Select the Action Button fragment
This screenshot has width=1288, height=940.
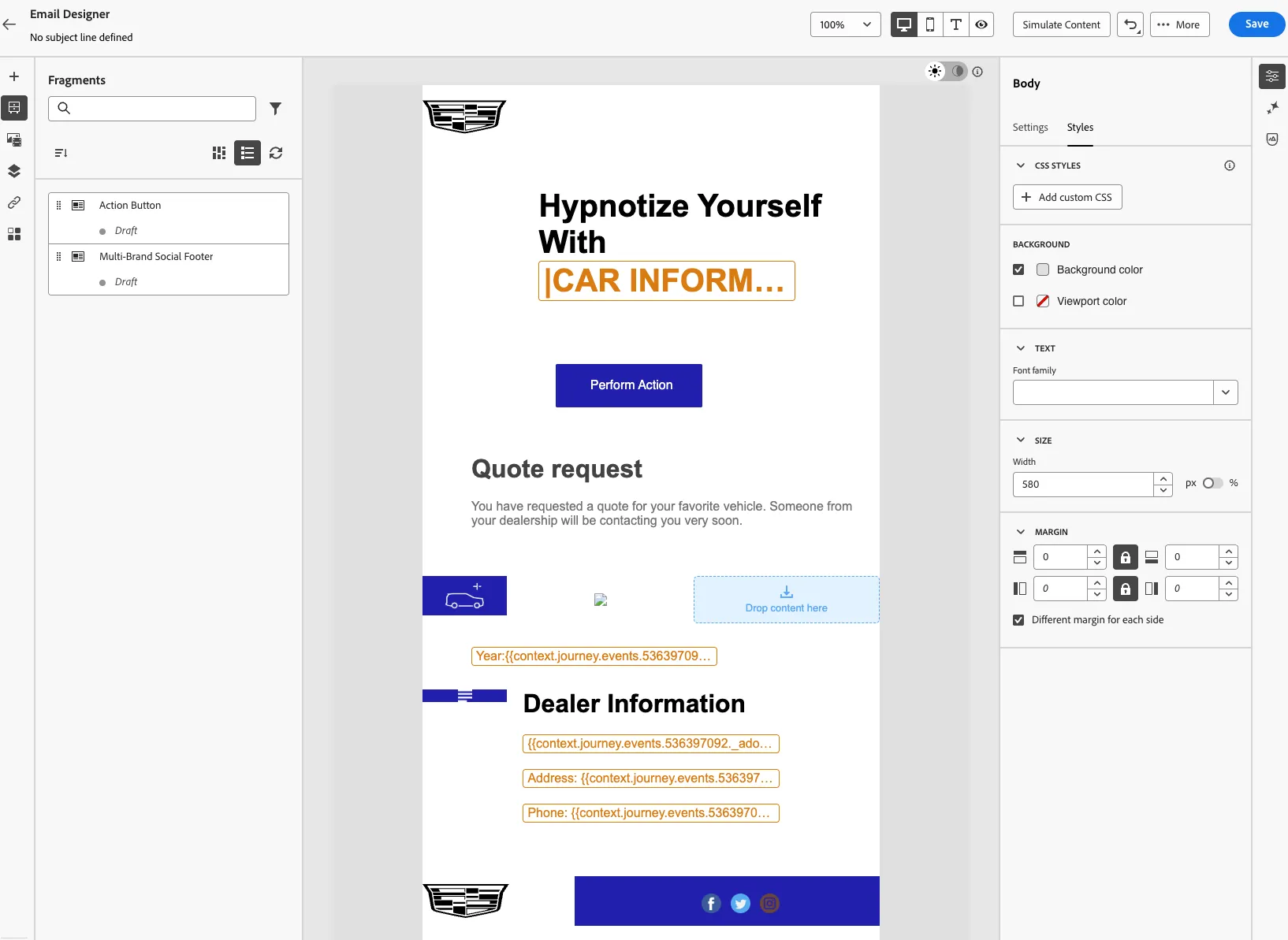tap(169, 218)
